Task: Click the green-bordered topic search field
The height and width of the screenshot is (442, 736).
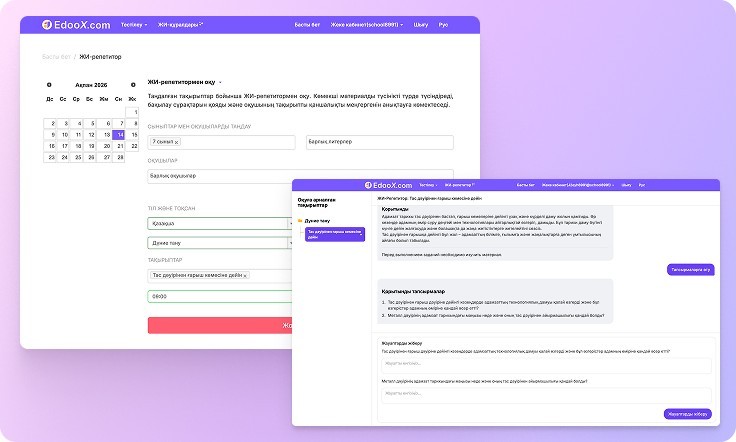Action: point(220,297)
